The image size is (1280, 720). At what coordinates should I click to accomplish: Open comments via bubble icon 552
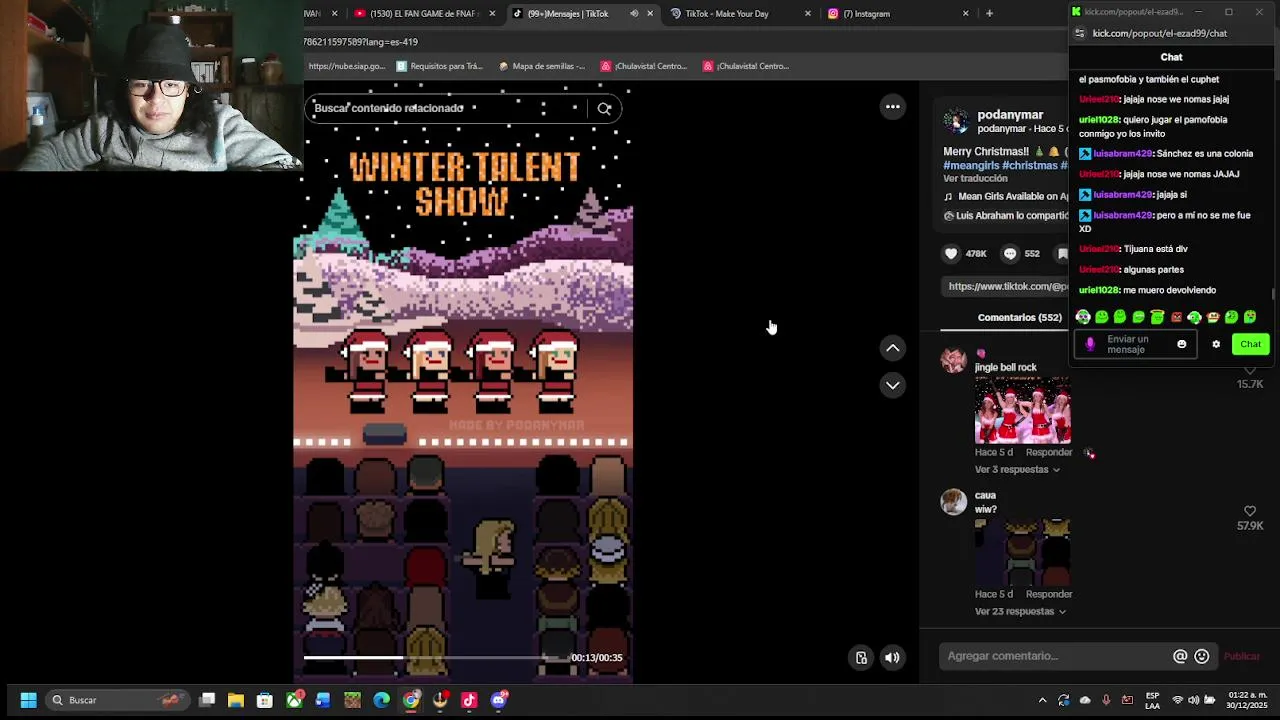point(1010,254)
